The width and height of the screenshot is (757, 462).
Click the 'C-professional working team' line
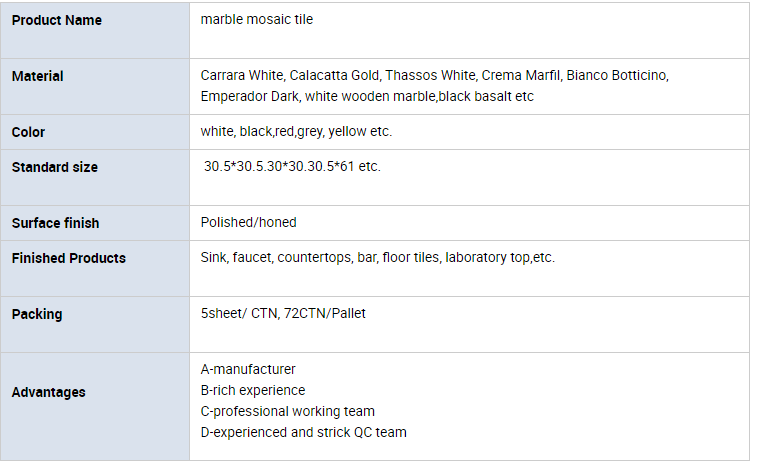click(288, 411)
